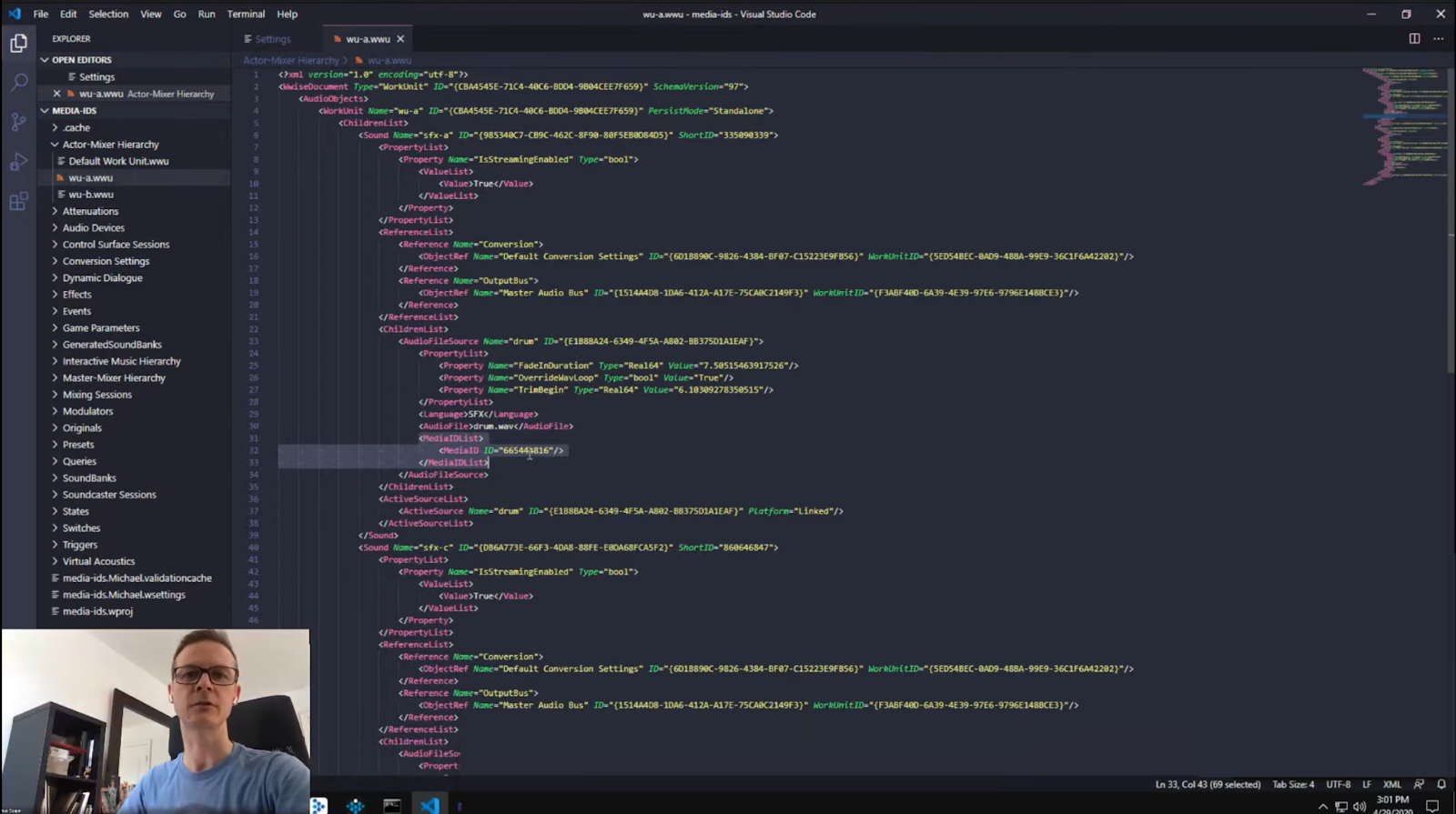Screen dimensions: 1456x814
Task: Close the wu-a.wwu editor tab
Action: [400, 39]
